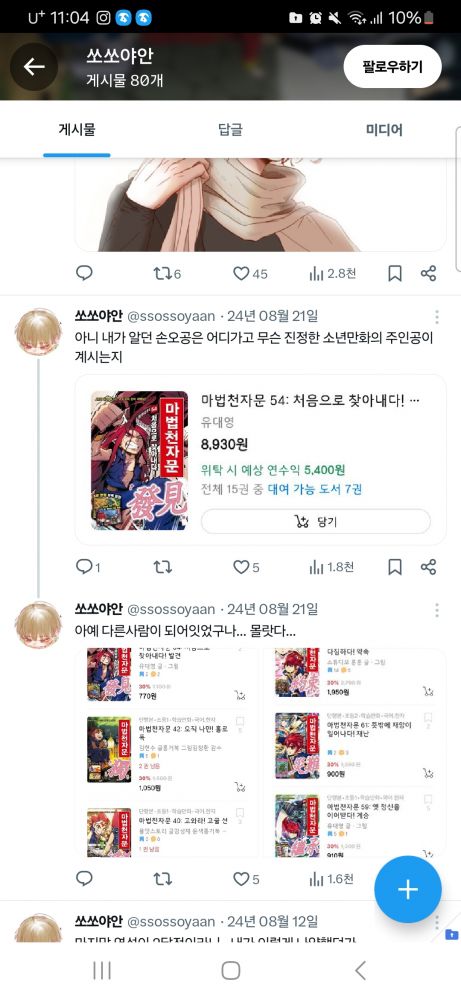This screenshot has width=461, height=1000.
Task: Retweet the post with 6 reposts
Action: point(167,274)
